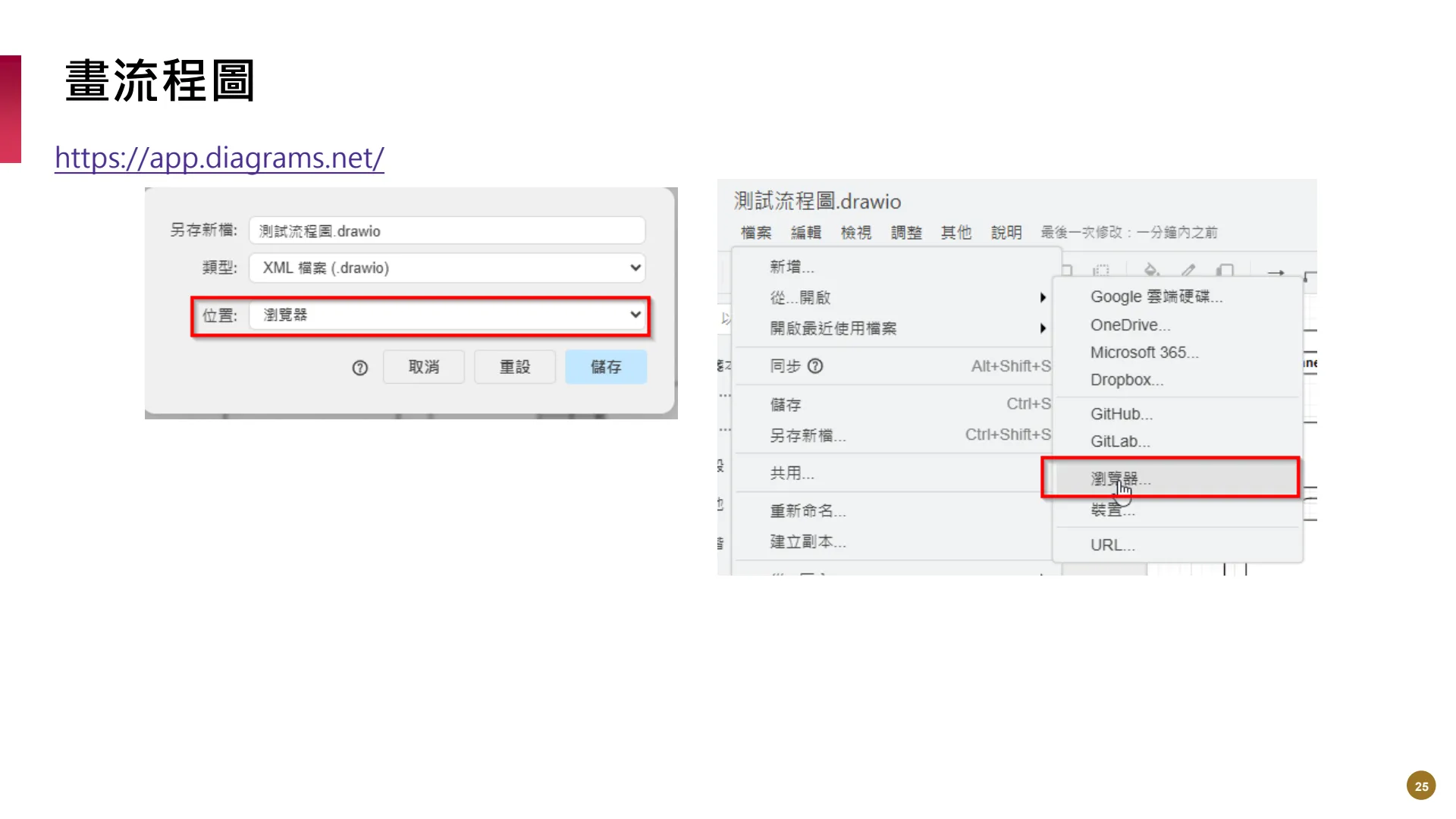
Task: Select OneDrive... in the submenu
Action: click(1178, 325)
